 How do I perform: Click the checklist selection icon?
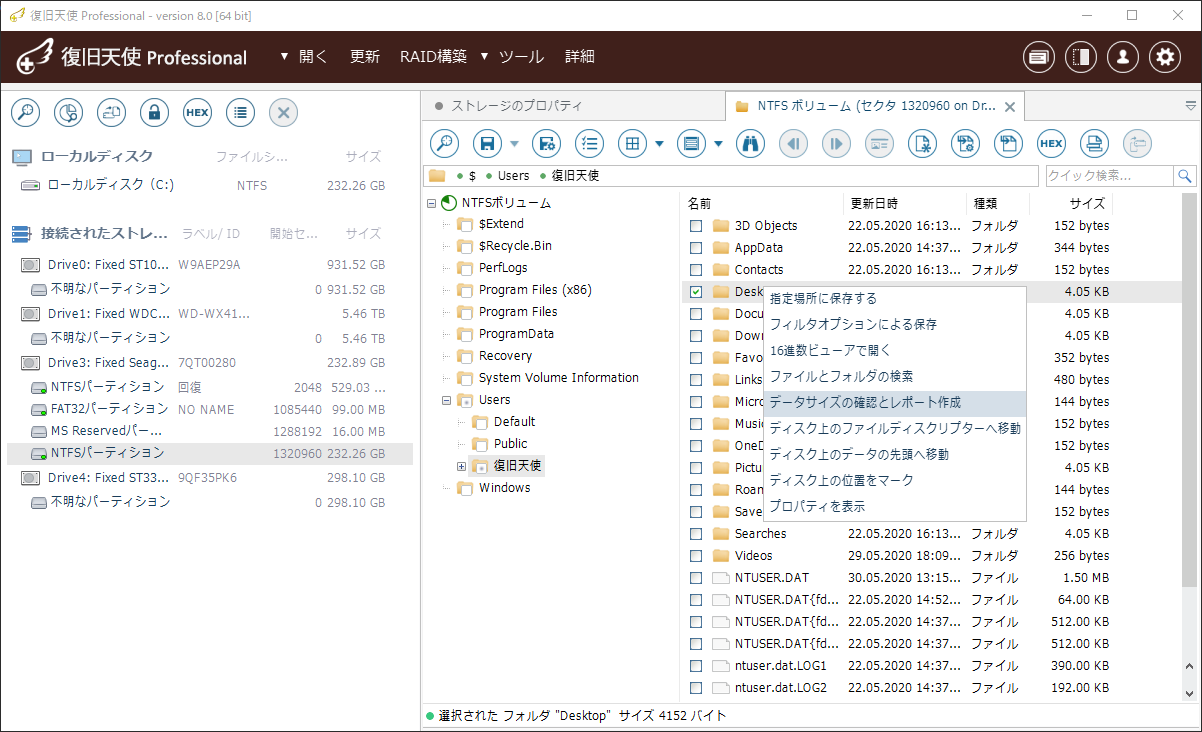[x=590, y=144]
